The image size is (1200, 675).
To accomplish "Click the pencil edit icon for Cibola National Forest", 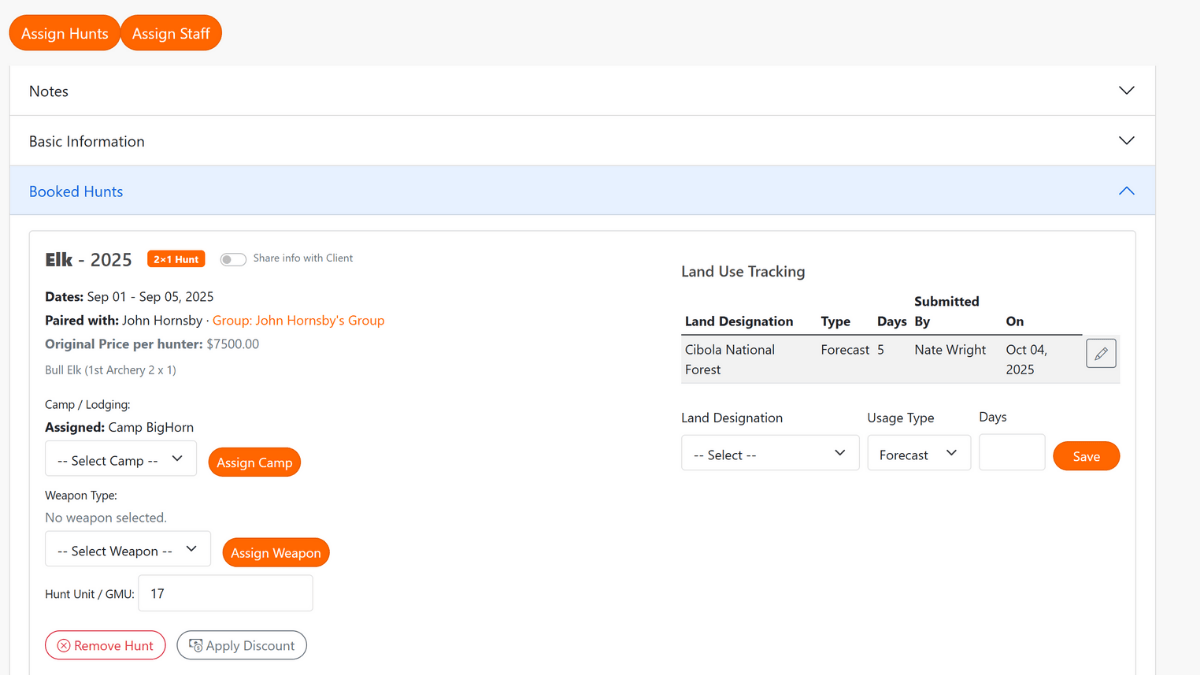I will [x=1101, y=354].
